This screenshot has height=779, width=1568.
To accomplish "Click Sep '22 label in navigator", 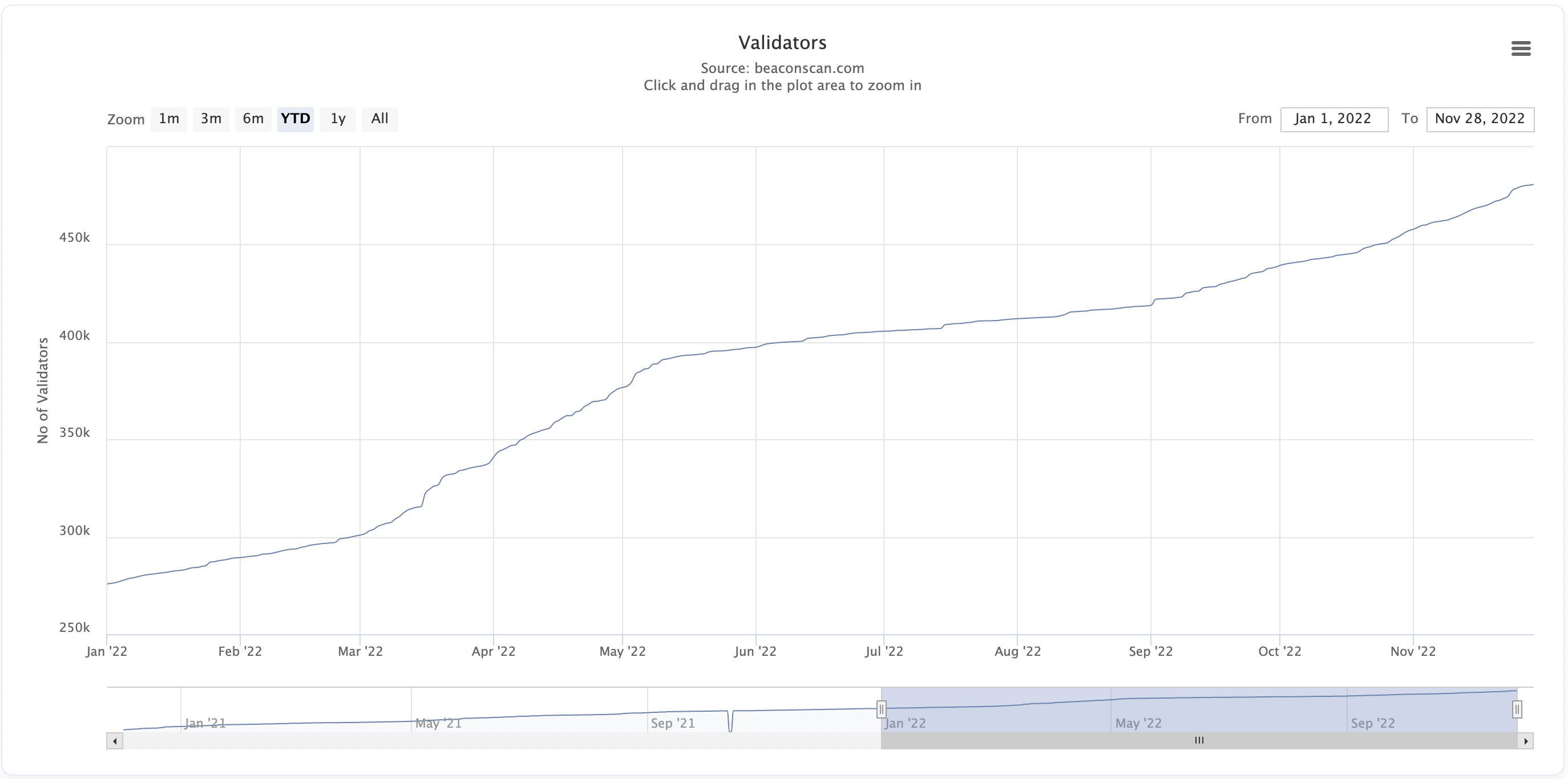I will click(x=1373, y=723).
